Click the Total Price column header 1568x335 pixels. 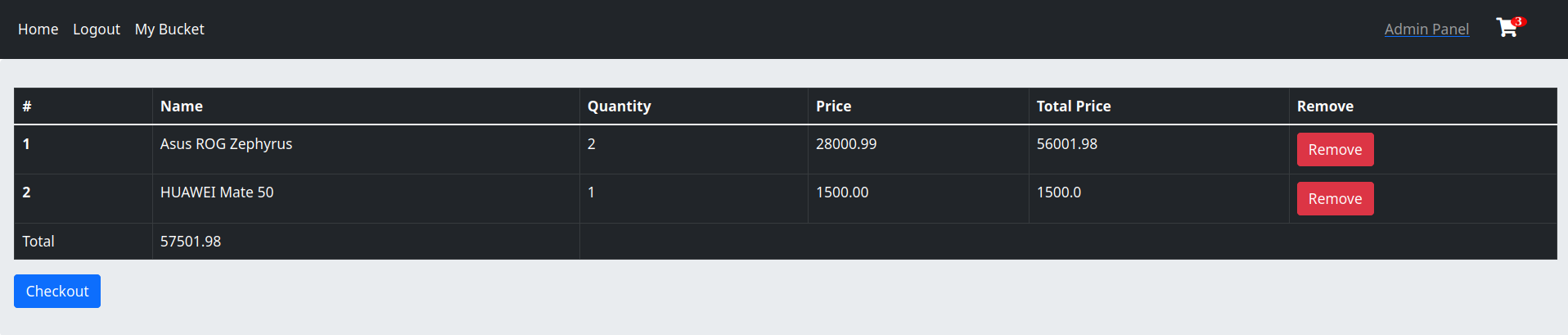(1159, 106)
